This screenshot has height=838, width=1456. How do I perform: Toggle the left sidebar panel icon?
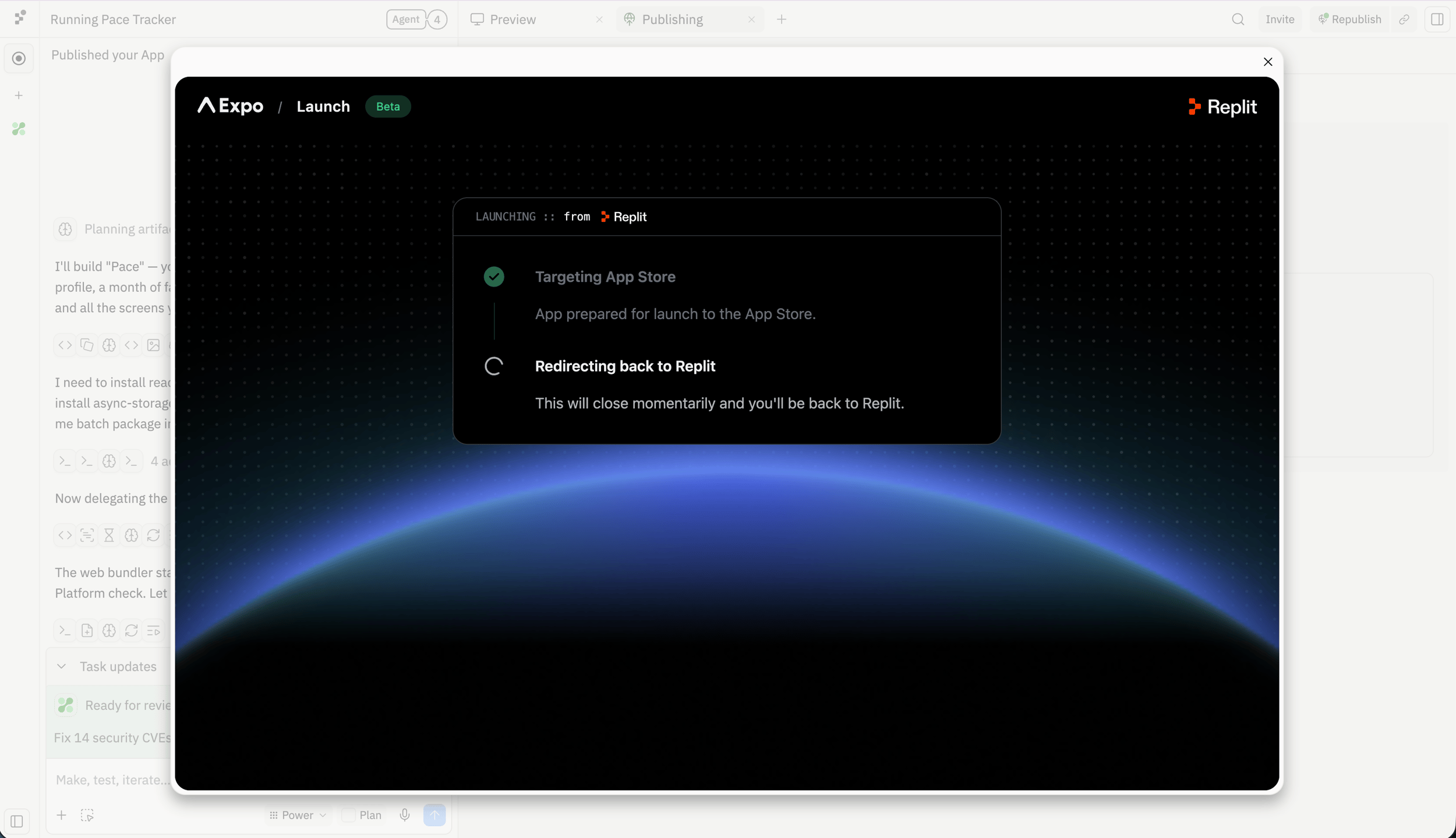click(17, 821)
